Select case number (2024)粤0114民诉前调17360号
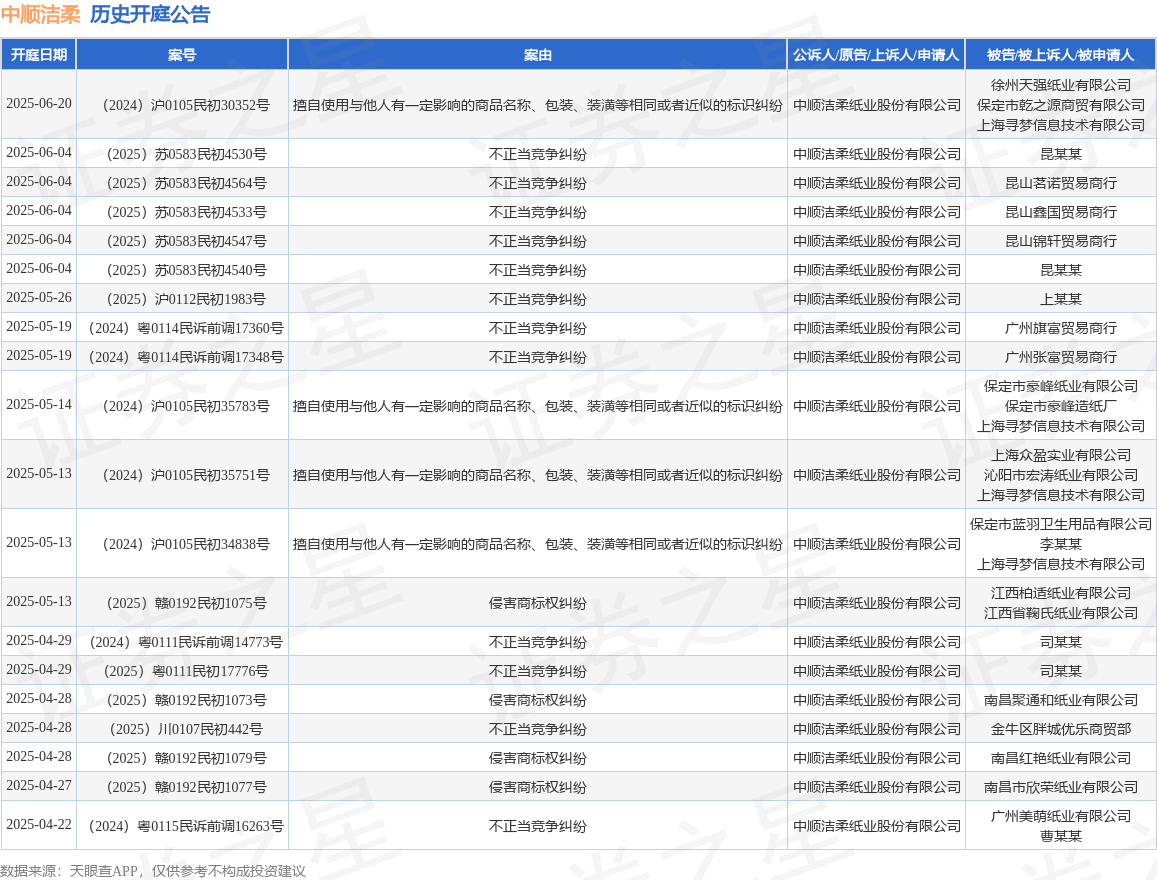The image size is (1157, 880). pyautogui.click(x=186, y=328)
